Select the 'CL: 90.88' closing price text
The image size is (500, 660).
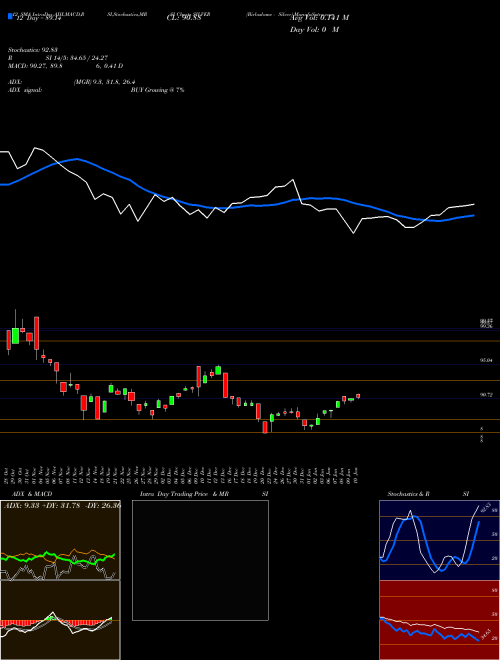(x=183, y=19)
